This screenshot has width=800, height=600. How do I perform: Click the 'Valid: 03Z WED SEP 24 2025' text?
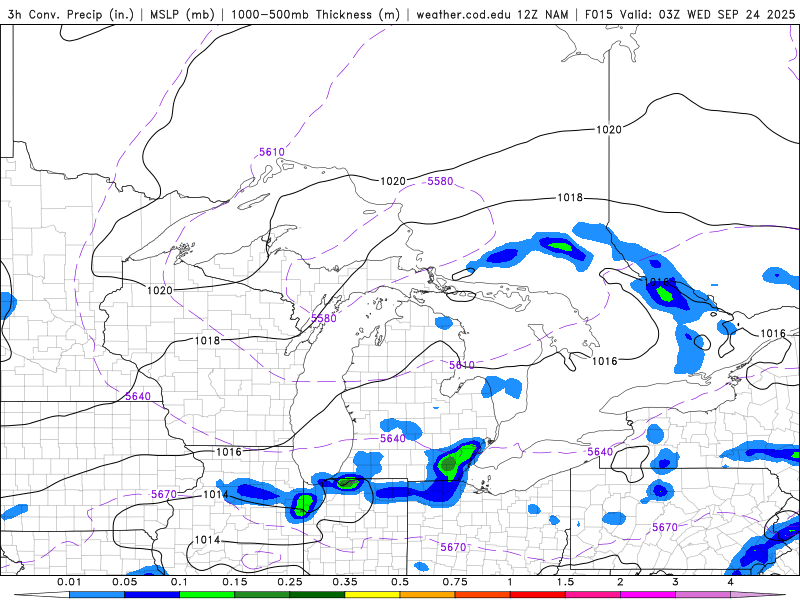(x=707, y=14)
